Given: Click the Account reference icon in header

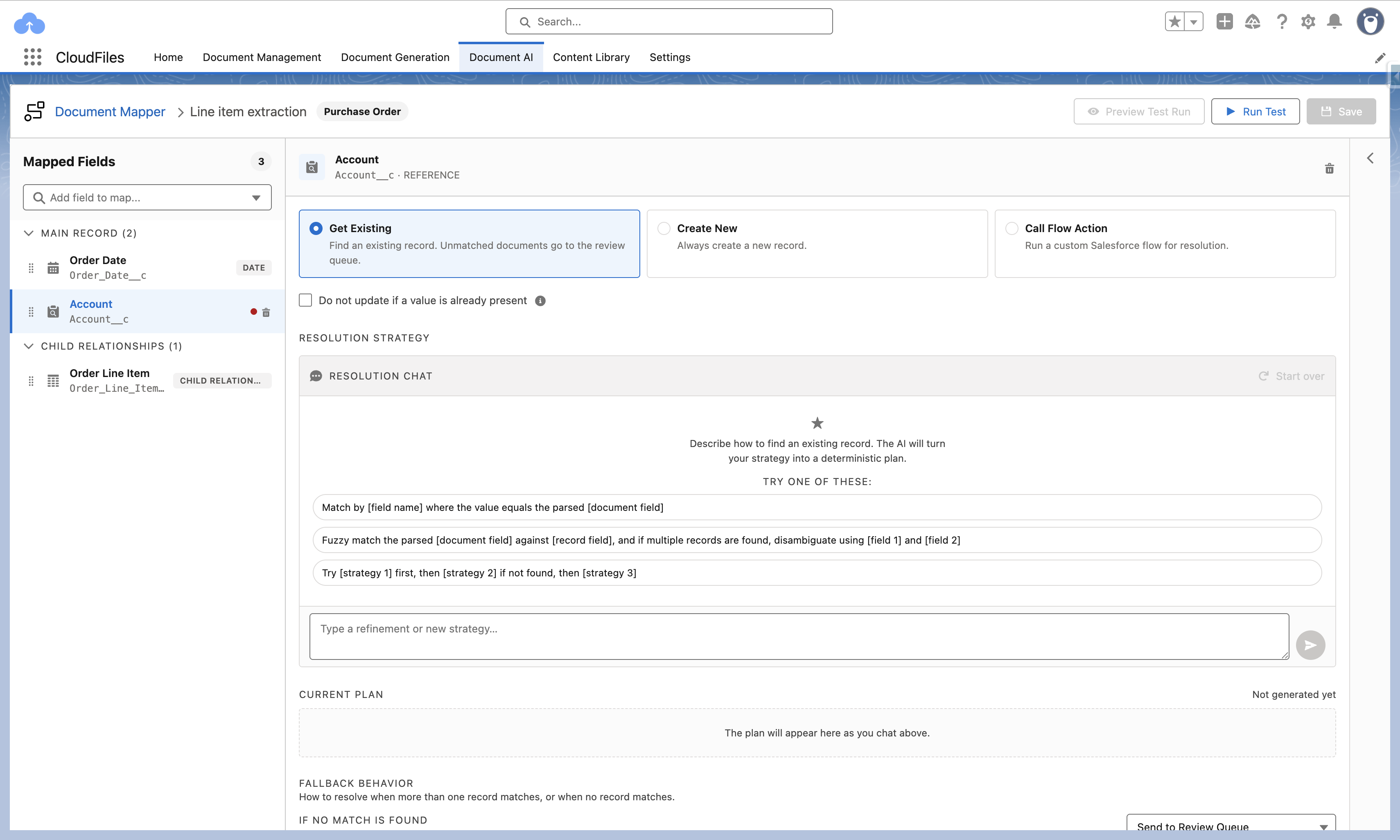Looking at the screenshot, I should pos(312,167).
